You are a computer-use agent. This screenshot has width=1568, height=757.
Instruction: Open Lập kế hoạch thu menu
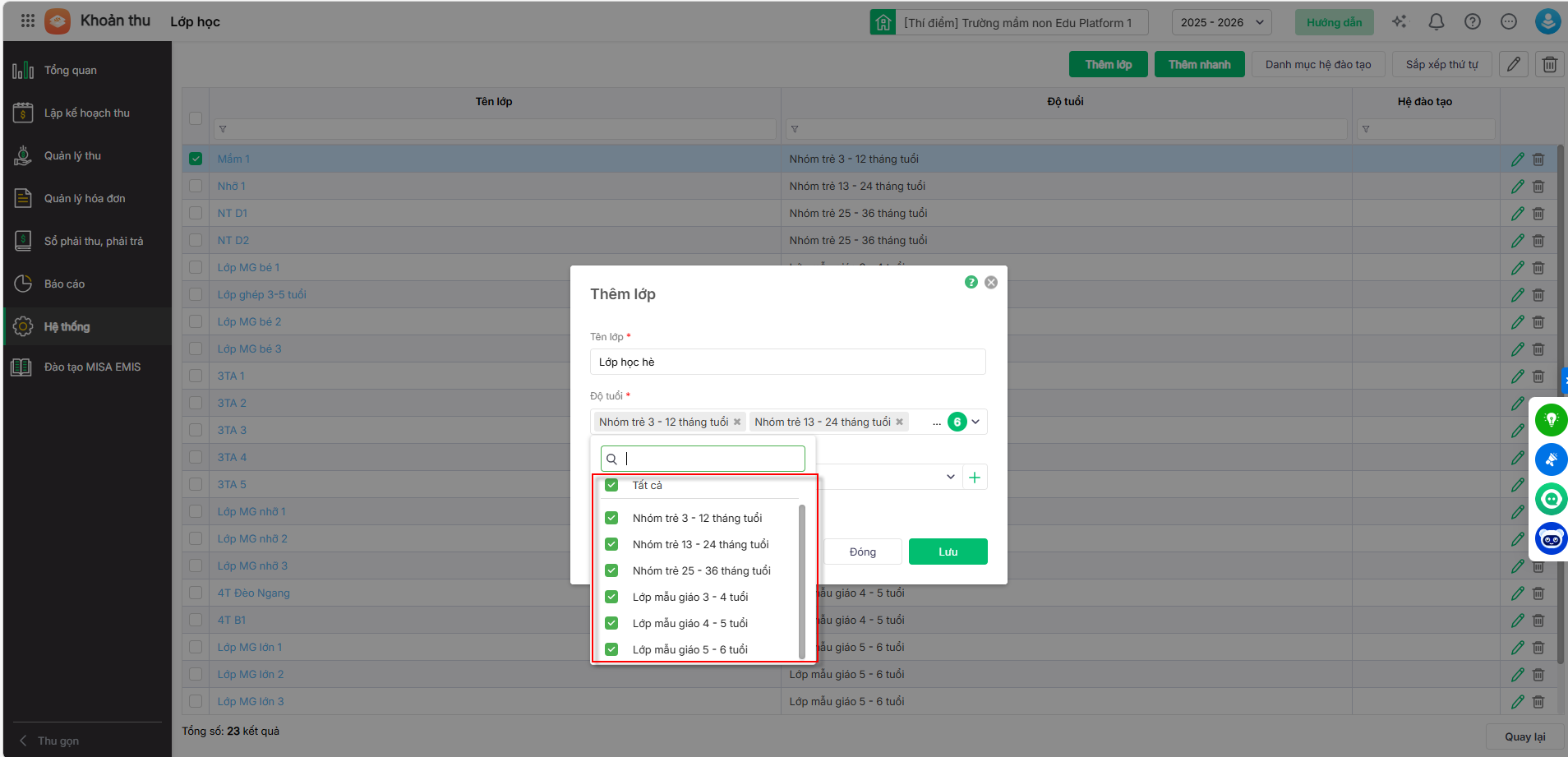88,113
